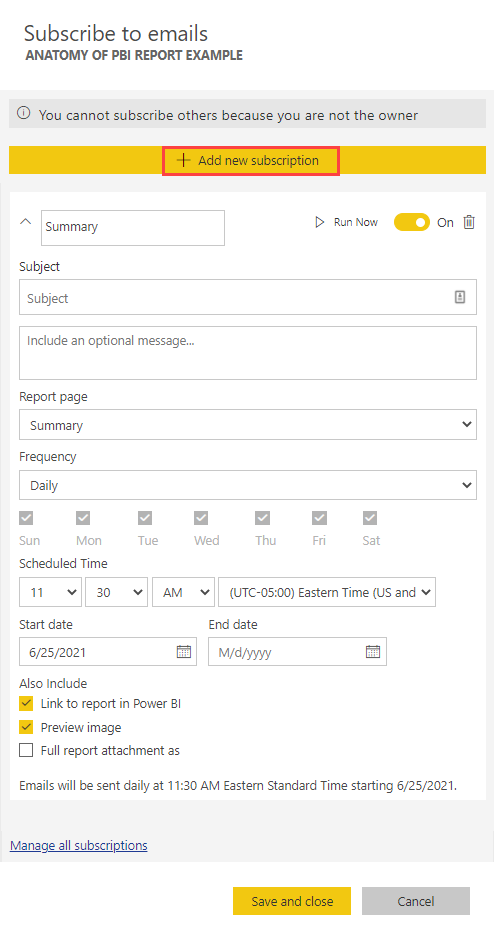Uncheck Link to report in Power BI

pyautogui.click(x=26, y=704)
